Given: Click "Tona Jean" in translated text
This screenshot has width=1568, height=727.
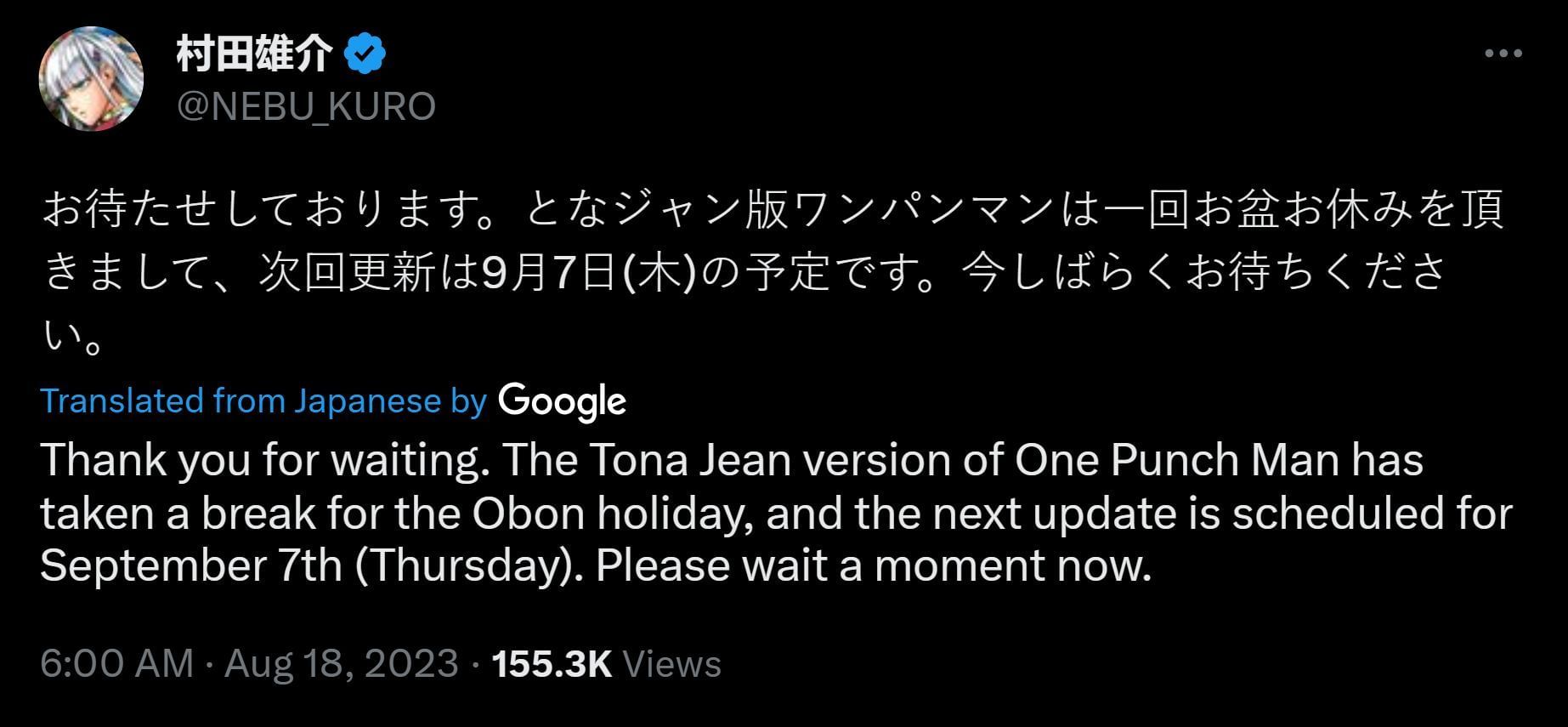Looking at the screenshot, I should click(x=689, y=460).
